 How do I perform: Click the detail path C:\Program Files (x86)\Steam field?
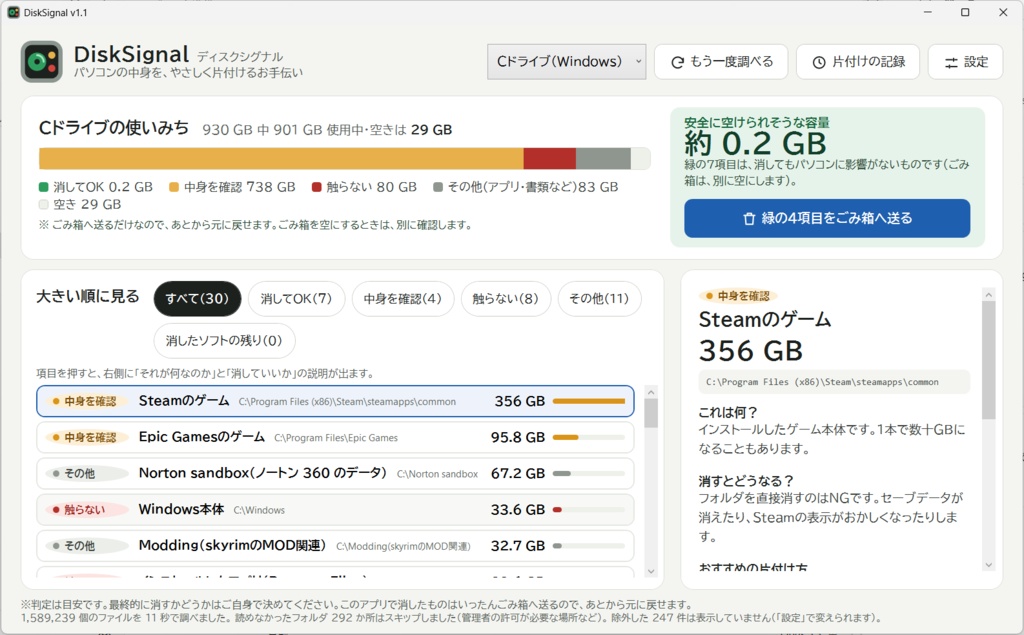(835, 382)
